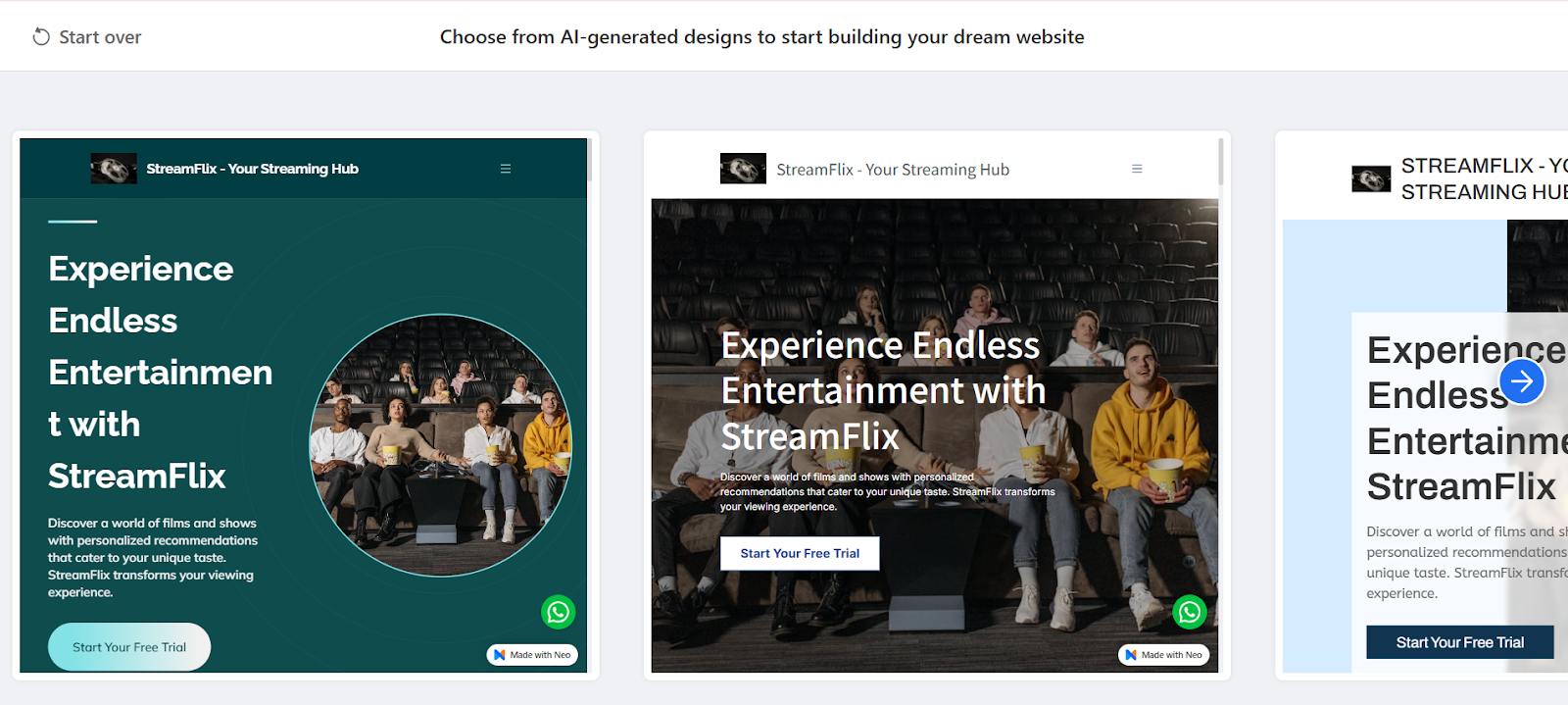Click navy Start Your Free Trial button

pyautogui.click(x=1460, y=642)
